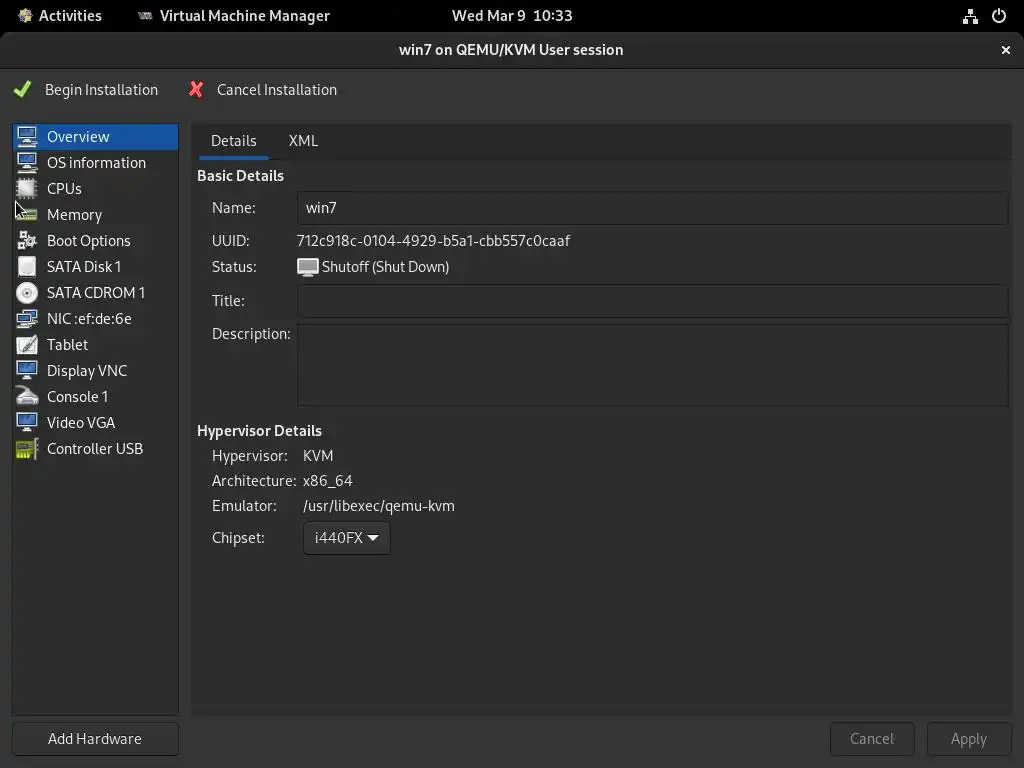
Task: Click the SATA CDROM 1 disc icon
Action: [27, 293]
